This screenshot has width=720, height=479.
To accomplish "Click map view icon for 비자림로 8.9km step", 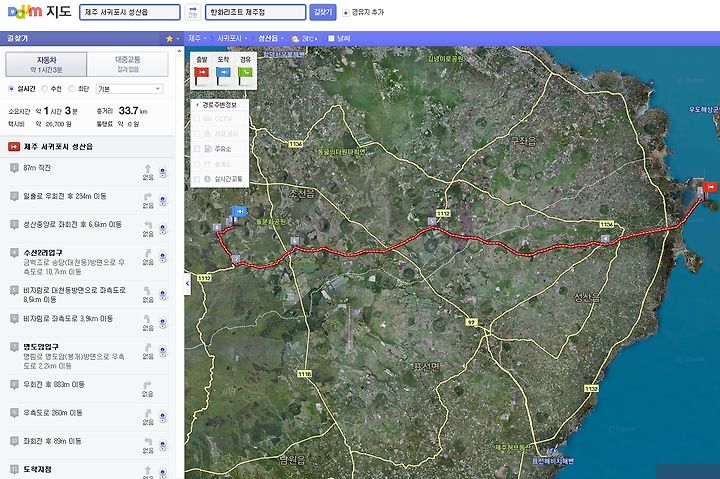I will tap(163, 294).
